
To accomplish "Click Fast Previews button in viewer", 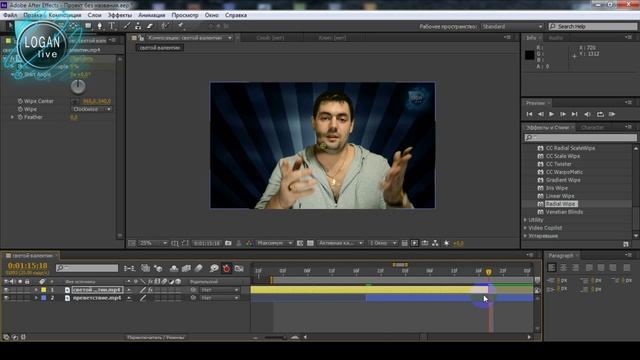I will (414, 243).
